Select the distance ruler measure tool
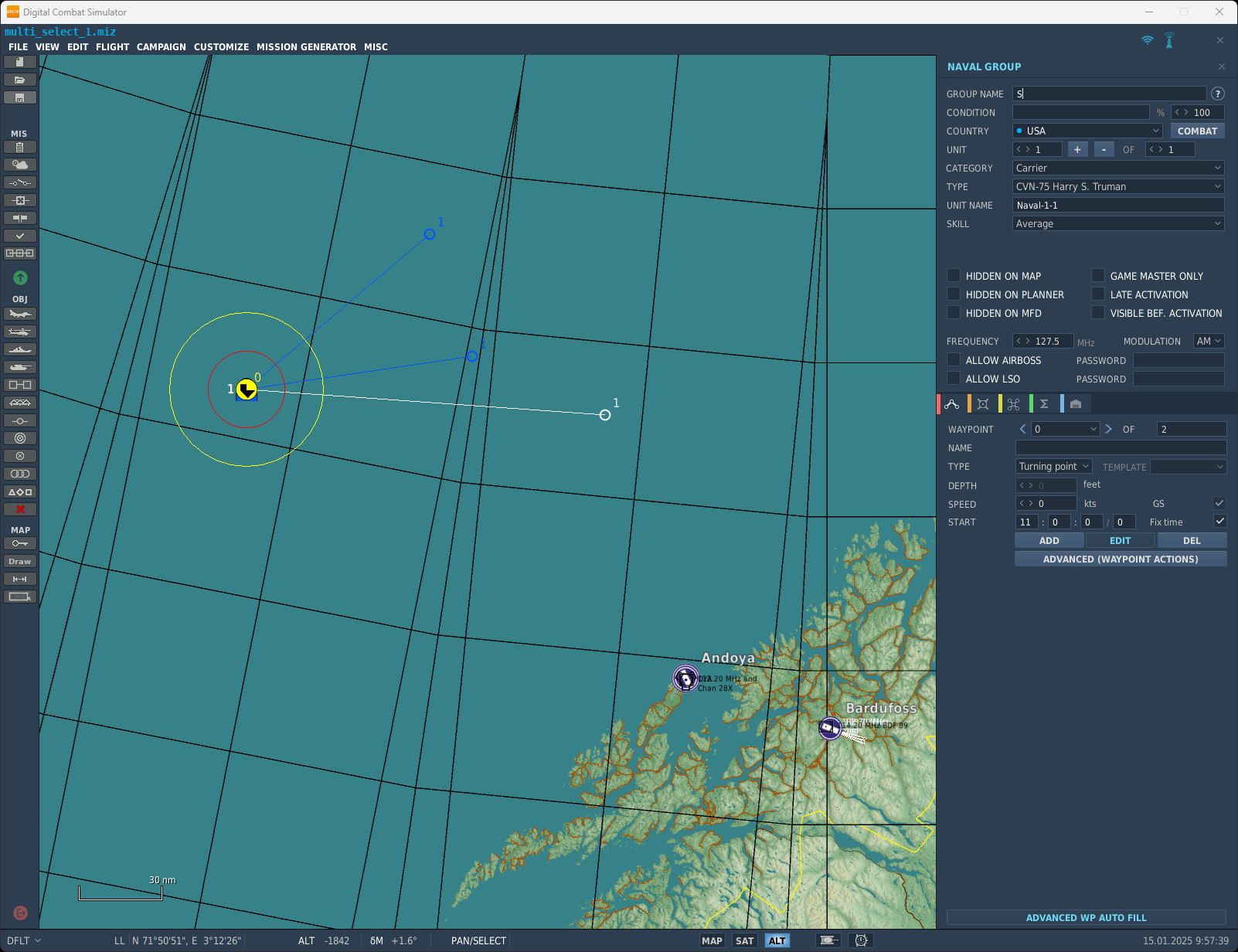The image size is (1238, 952). (20, 579)
